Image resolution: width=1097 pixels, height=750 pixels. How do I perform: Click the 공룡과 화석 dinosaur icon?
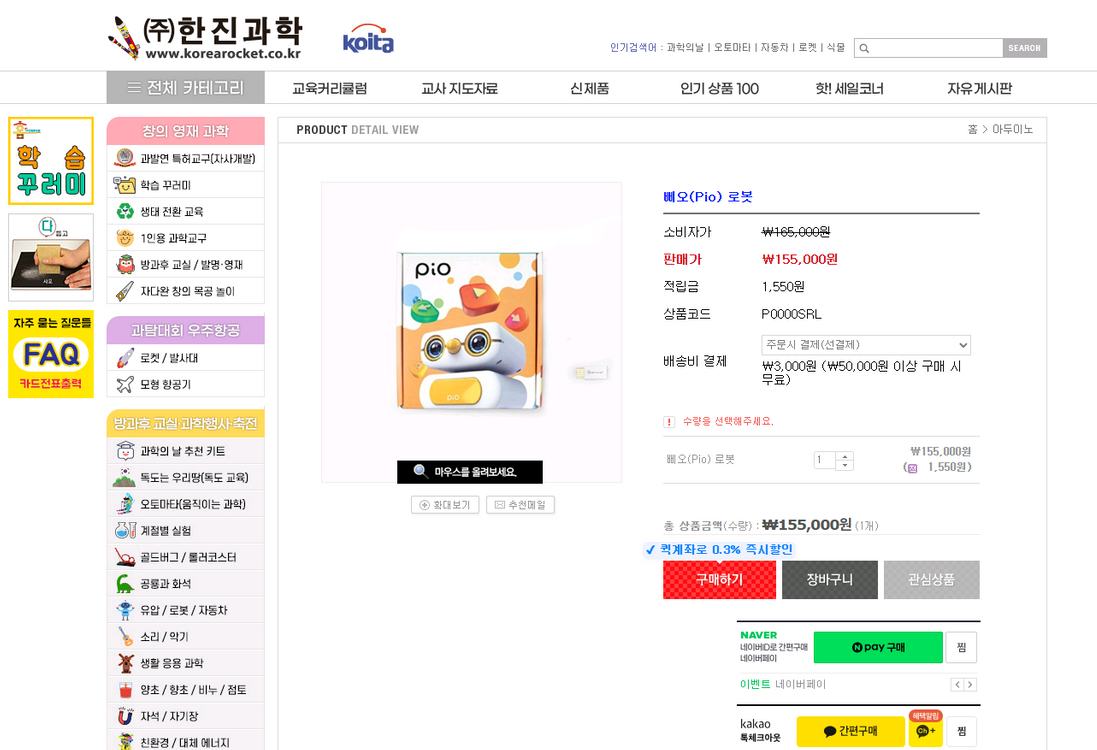tap(125, 583)
